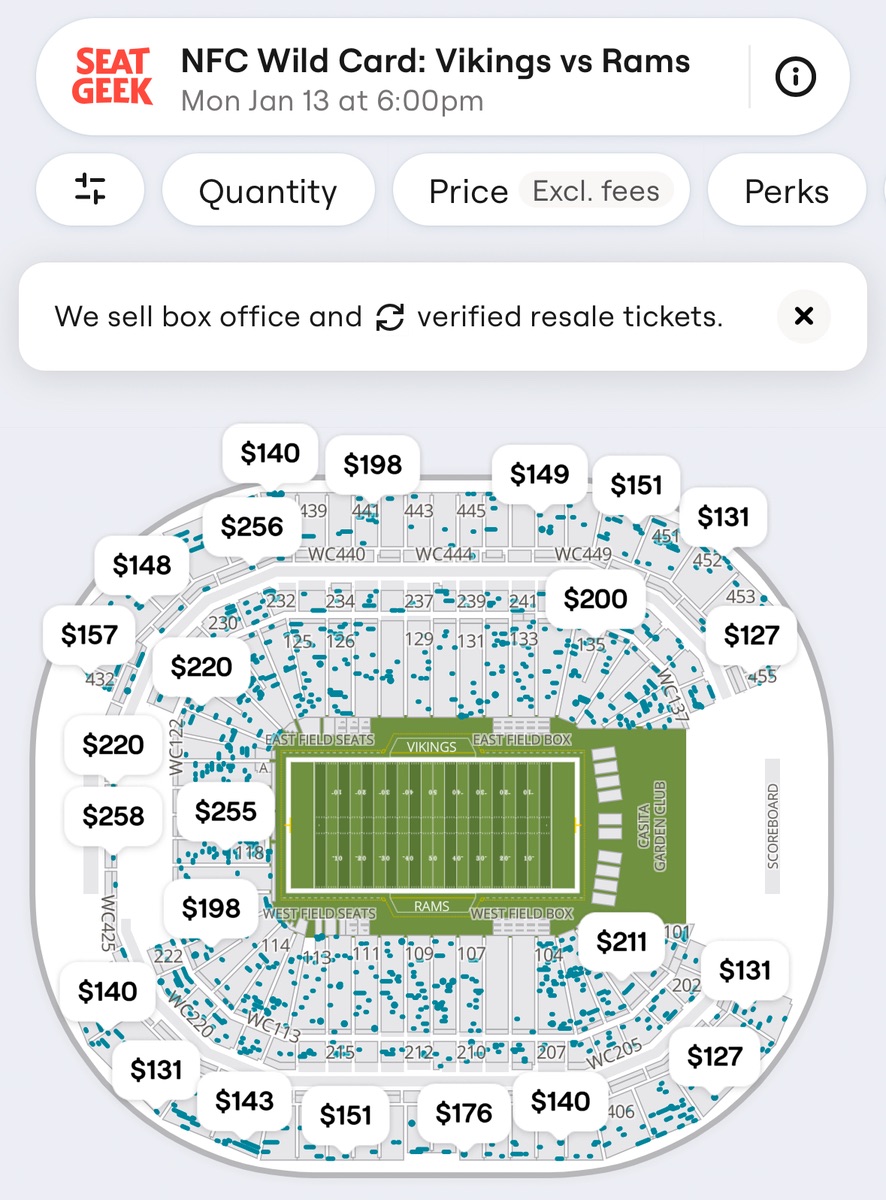
Task: Tap the $255 price pin
Action: 226,811
